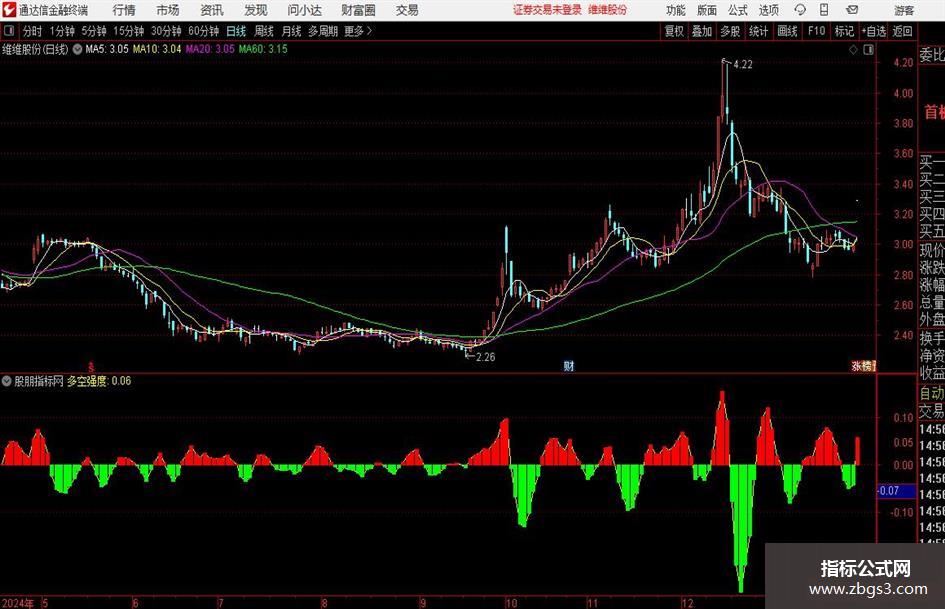Click the 统计 statistics button
This screenshot has height=609, width=945.
click(x=758, y=31)
